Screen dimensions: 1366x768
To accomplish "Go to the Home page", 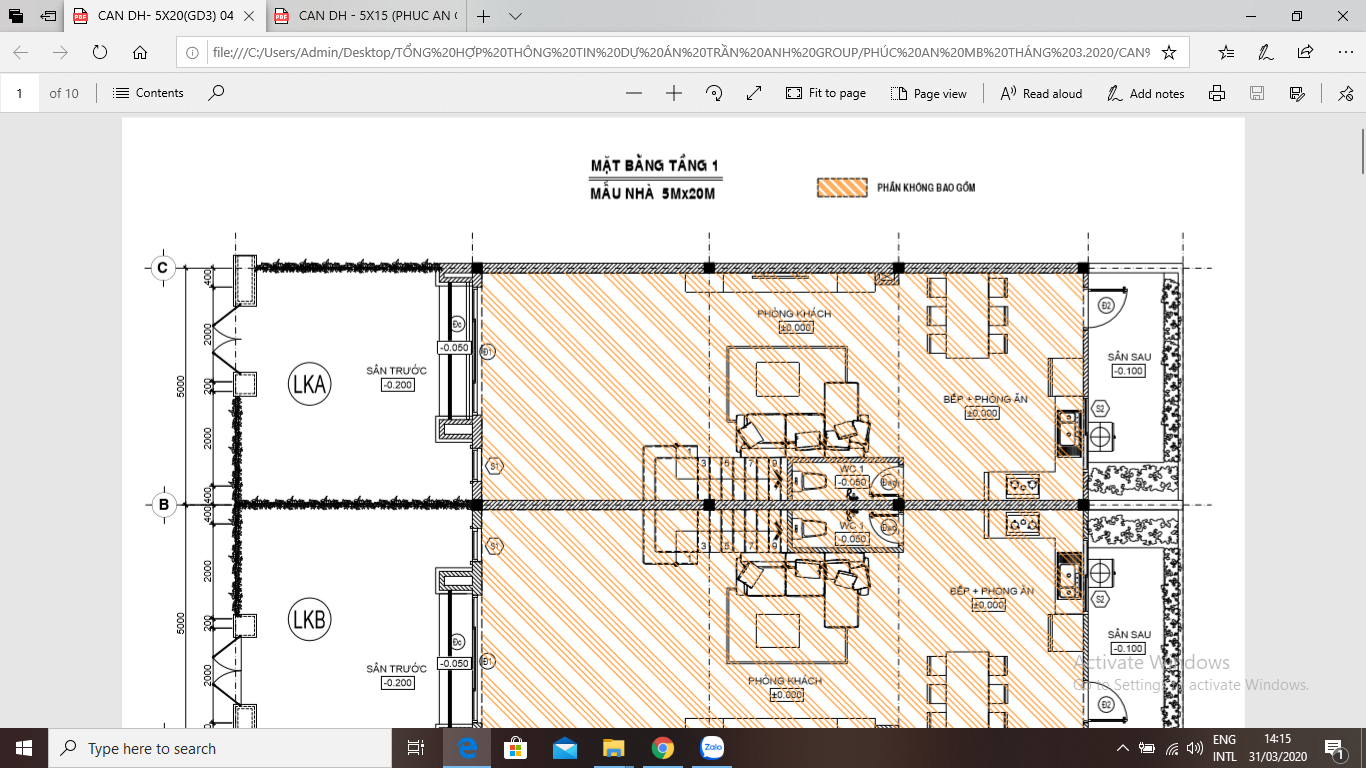I will 140,52.
